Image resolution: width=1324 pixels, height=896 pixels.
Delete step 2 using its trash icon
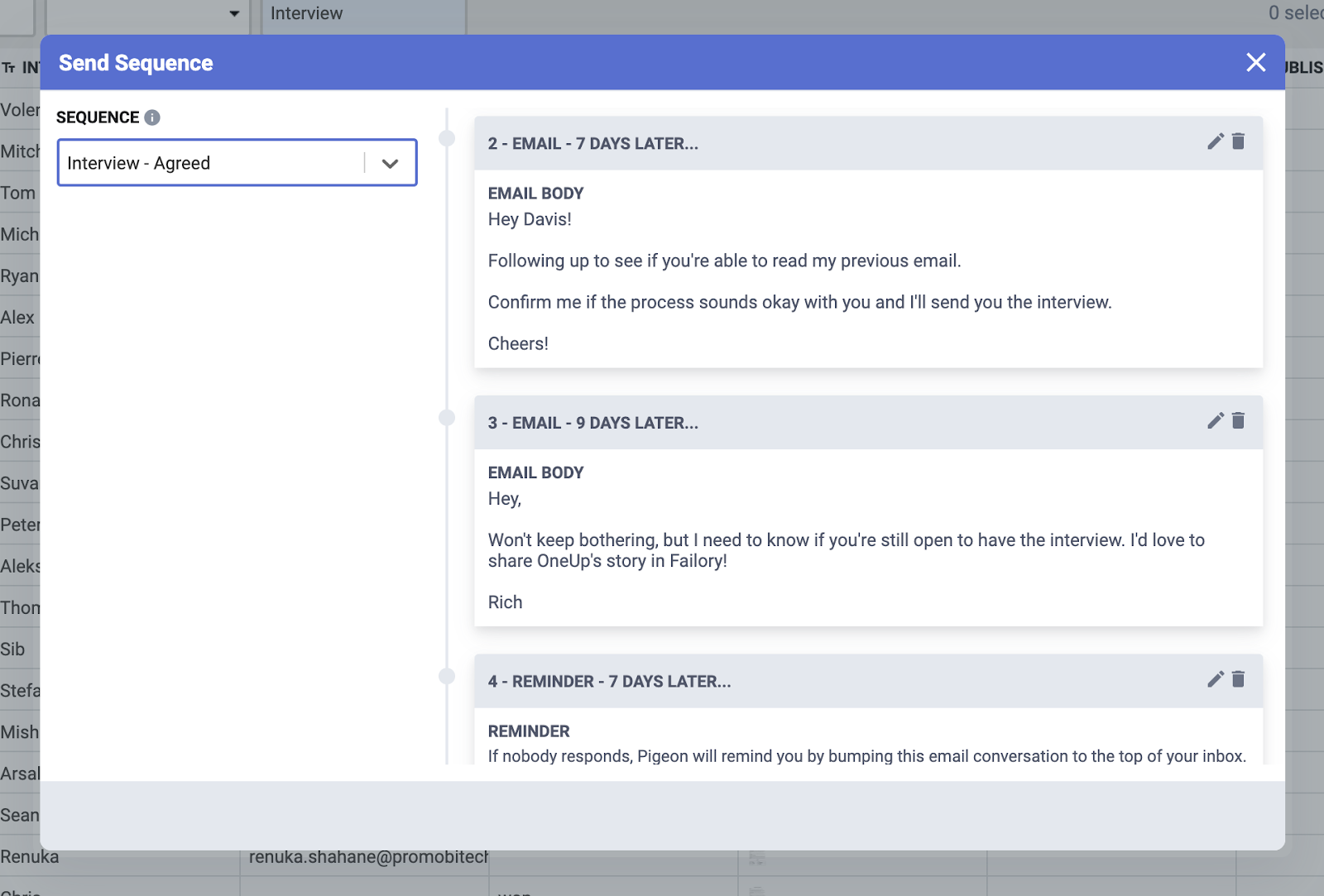1239,141
